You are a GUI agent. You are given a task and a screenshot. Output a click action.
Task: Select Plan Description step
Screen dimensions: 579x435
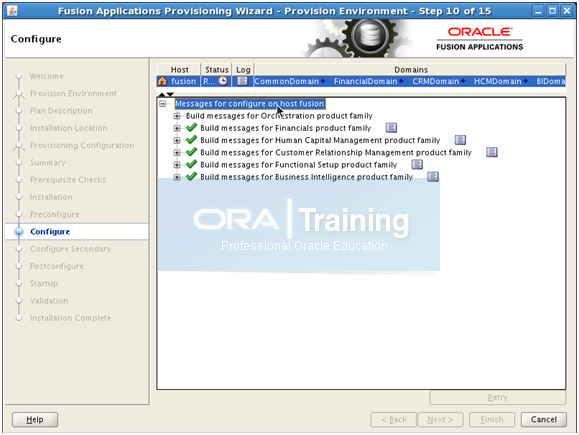[x=61, y=111]
